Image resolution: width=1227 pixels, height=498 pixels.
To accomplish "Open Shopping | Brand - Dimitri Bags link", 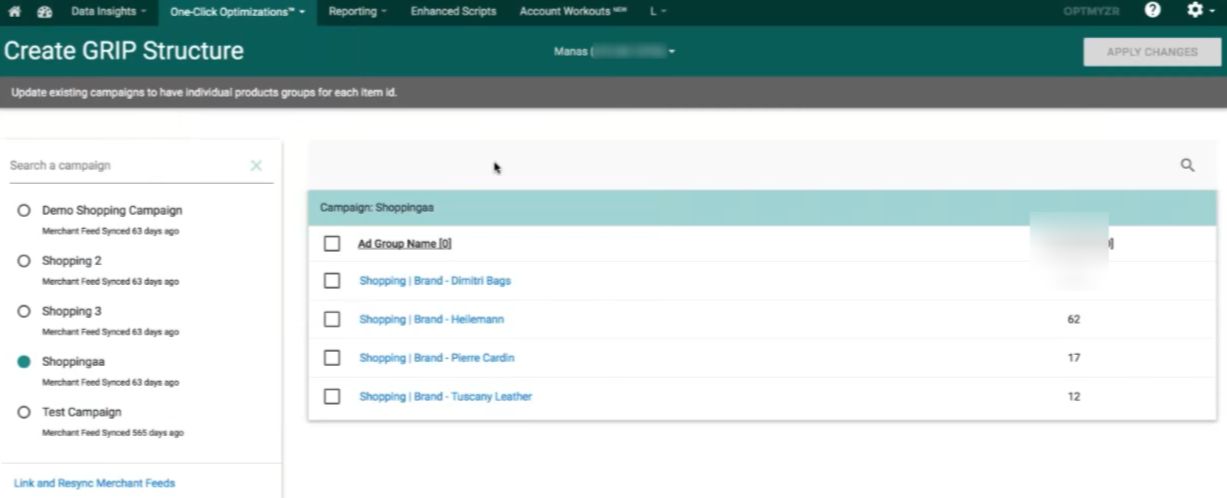I will click(435, 281).
